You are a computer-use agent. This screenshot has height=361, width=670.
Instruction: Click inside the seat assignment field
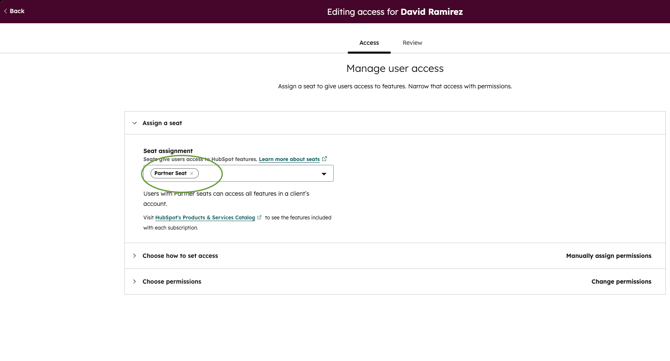[238, 173]
